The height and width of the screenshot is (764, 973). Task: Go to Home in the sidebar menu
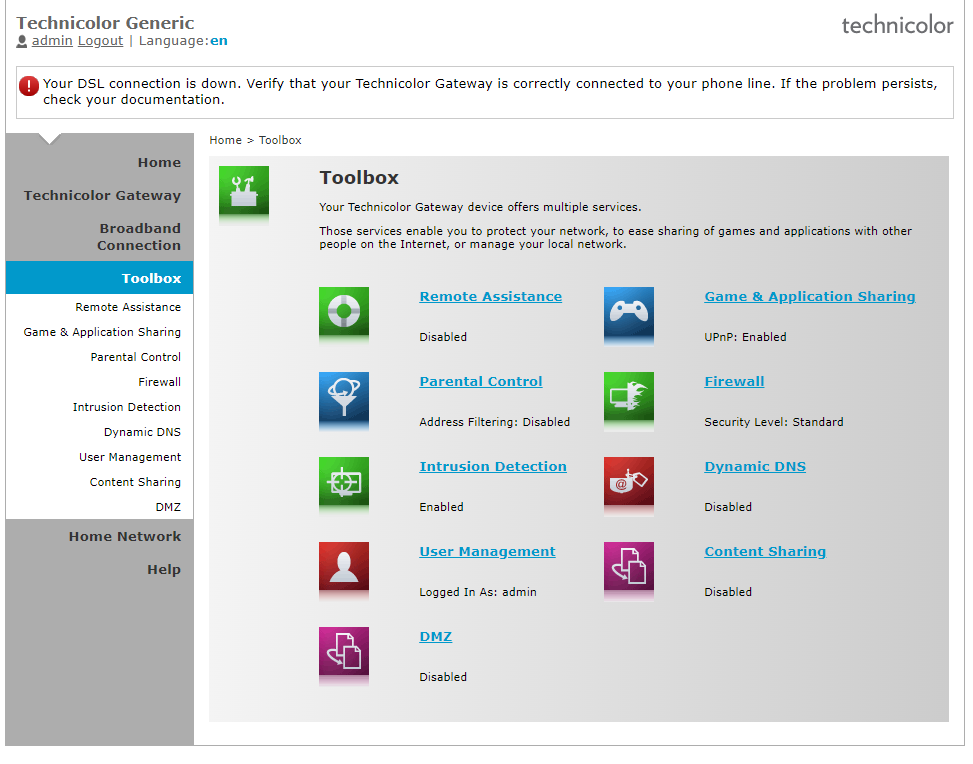point(159,163)
